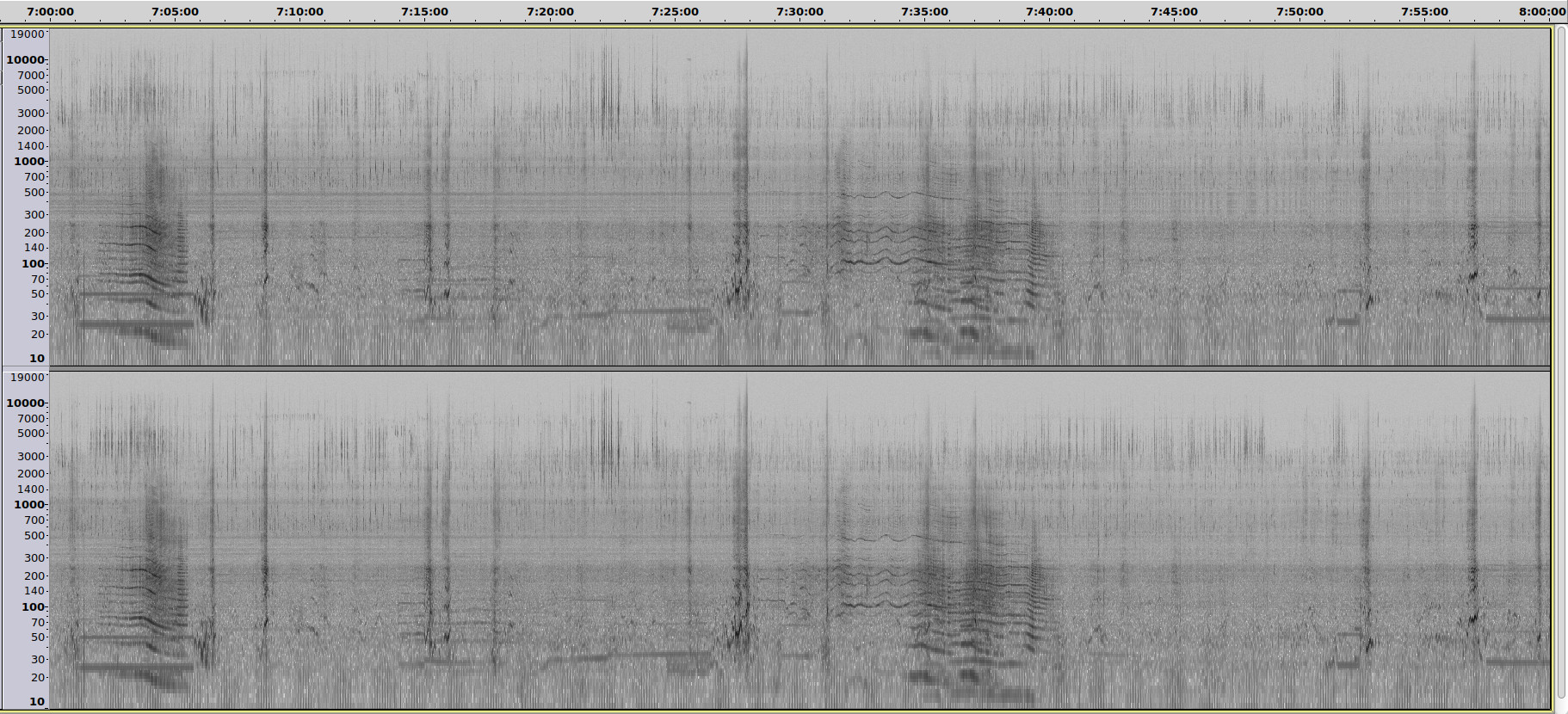Click the divider between the two spectrogram channels
Viewport: 1568px width, 714px height.
[799, 369]
